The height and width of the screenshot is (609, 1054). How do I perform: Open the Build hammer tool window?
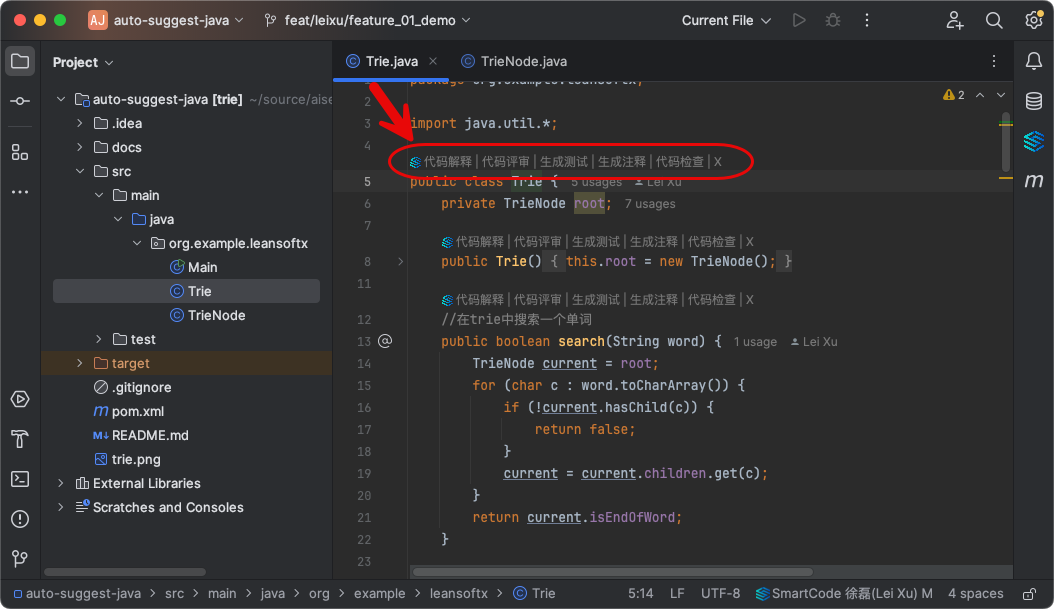click(x=20, y=439)
